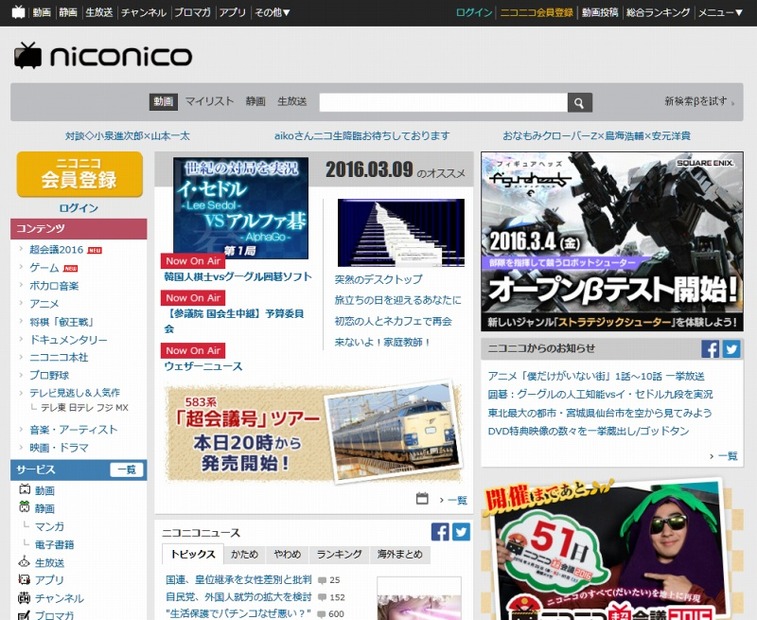Open ウェザーニュース live link
Viewport: 757px width, 620px height.
tap(203, 366)
